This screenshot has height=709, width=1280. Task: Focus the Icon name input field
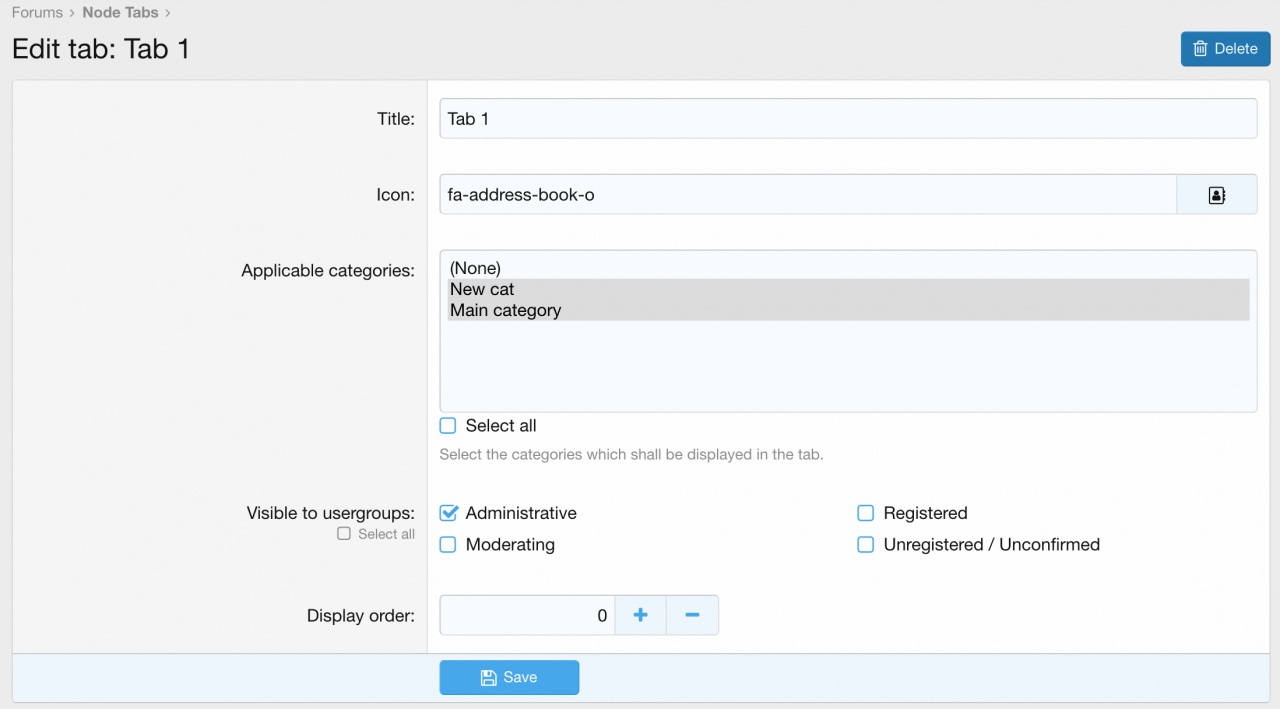click(x=807, y=195)
